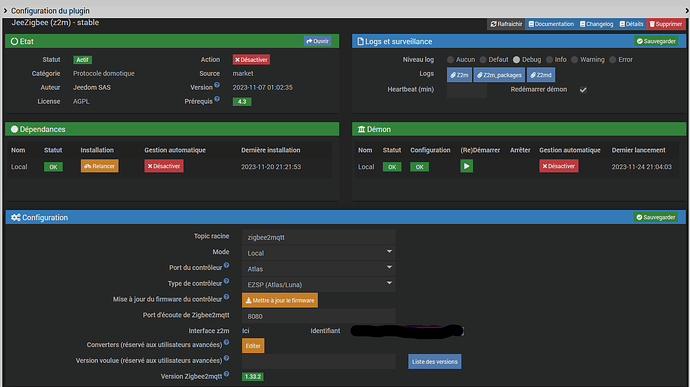The height and width of the screenshot is (387, 690).
Task: Select the Debug log level
Action: (516, 59)
